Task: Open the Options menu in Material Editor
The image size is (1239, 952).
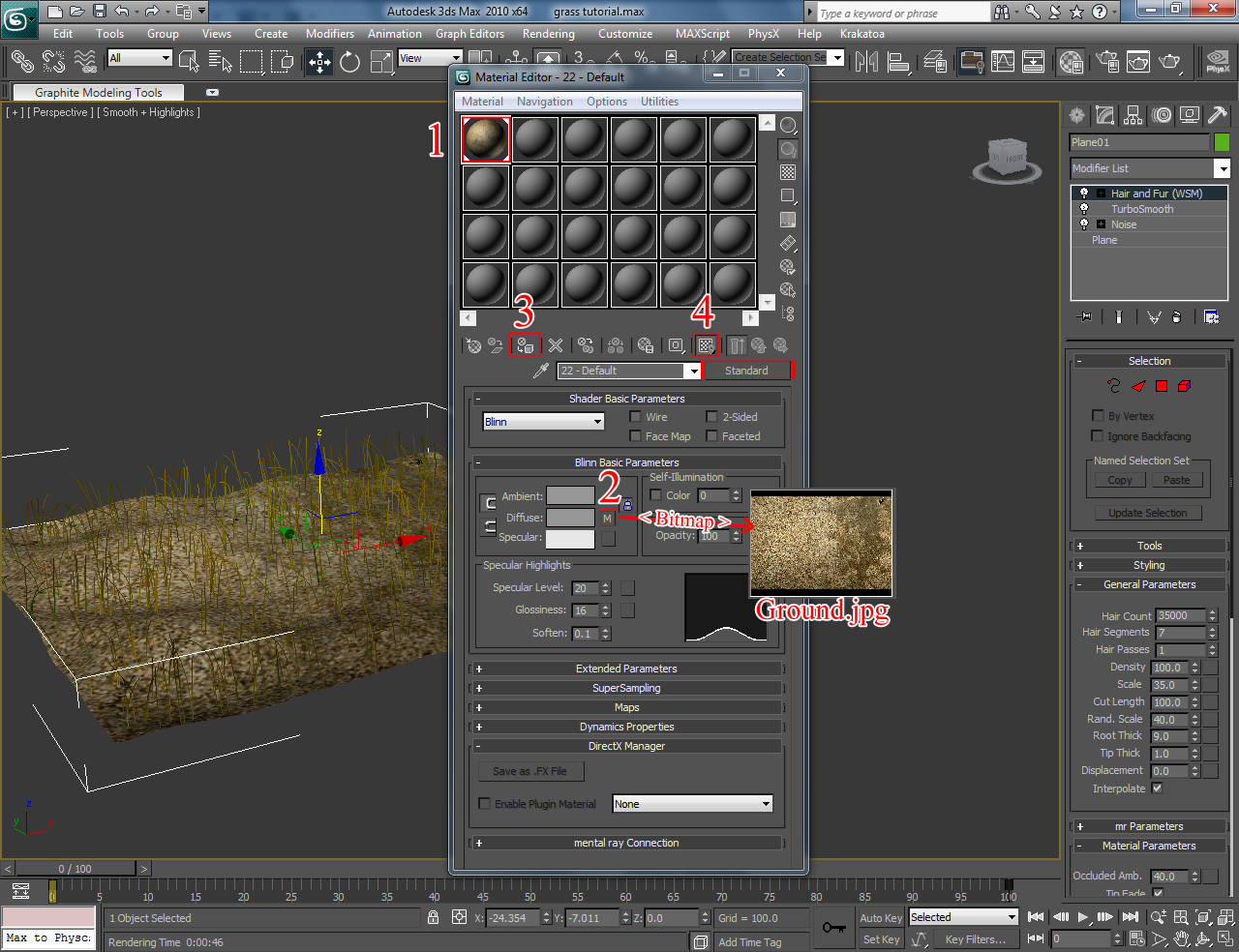Action: [607, 101]
